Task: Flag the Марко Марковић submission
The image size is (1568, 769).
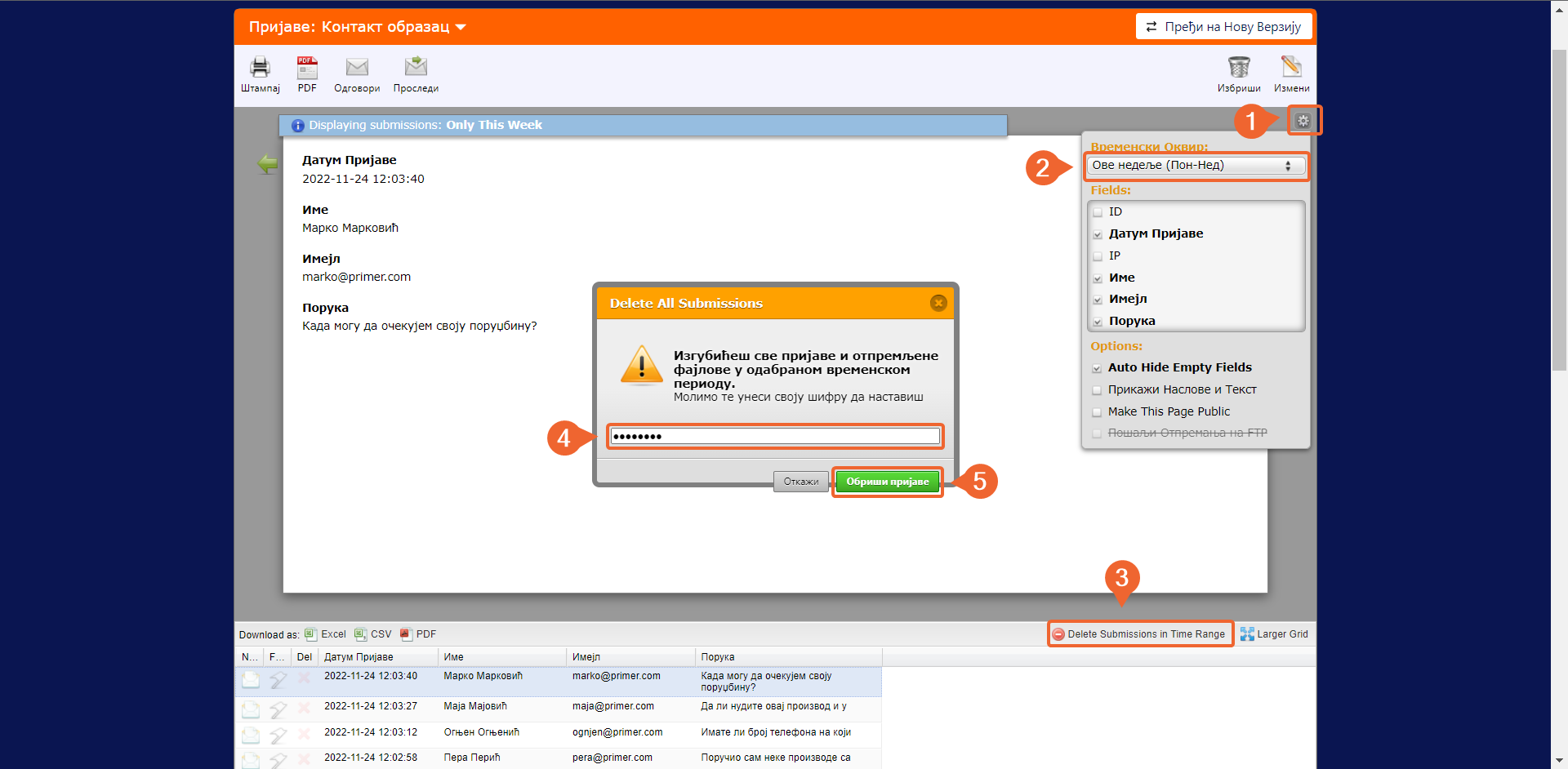Action: (278, 680)
